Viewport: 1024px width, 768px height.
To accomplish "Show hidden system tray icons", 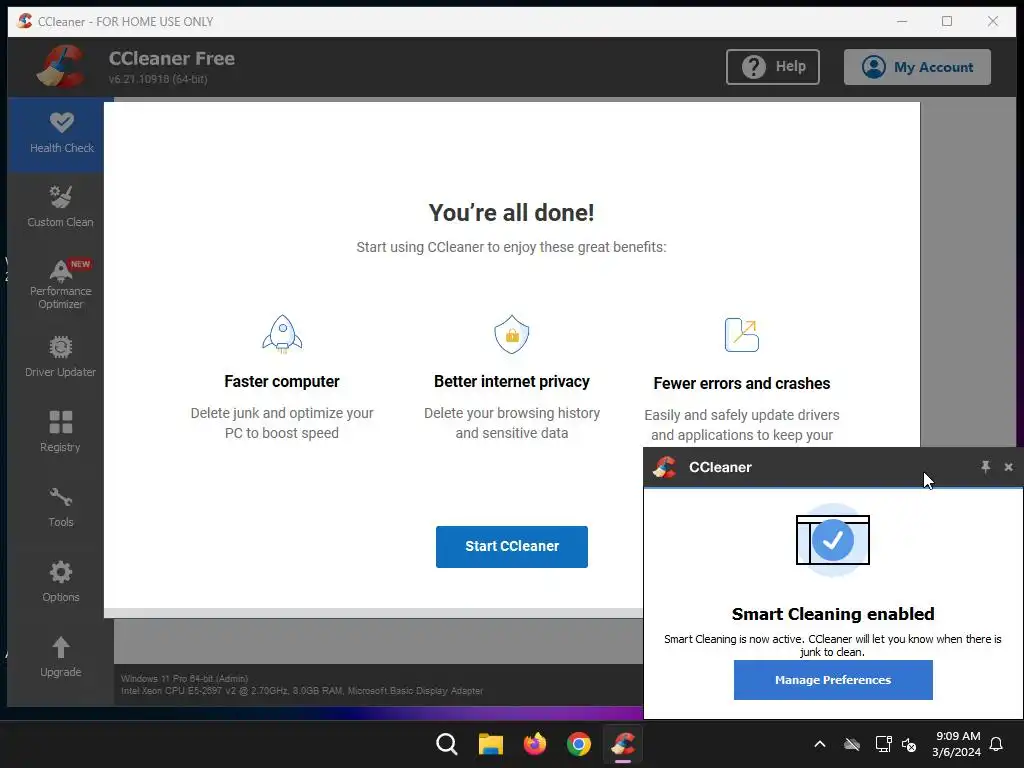I will (820, 744).
